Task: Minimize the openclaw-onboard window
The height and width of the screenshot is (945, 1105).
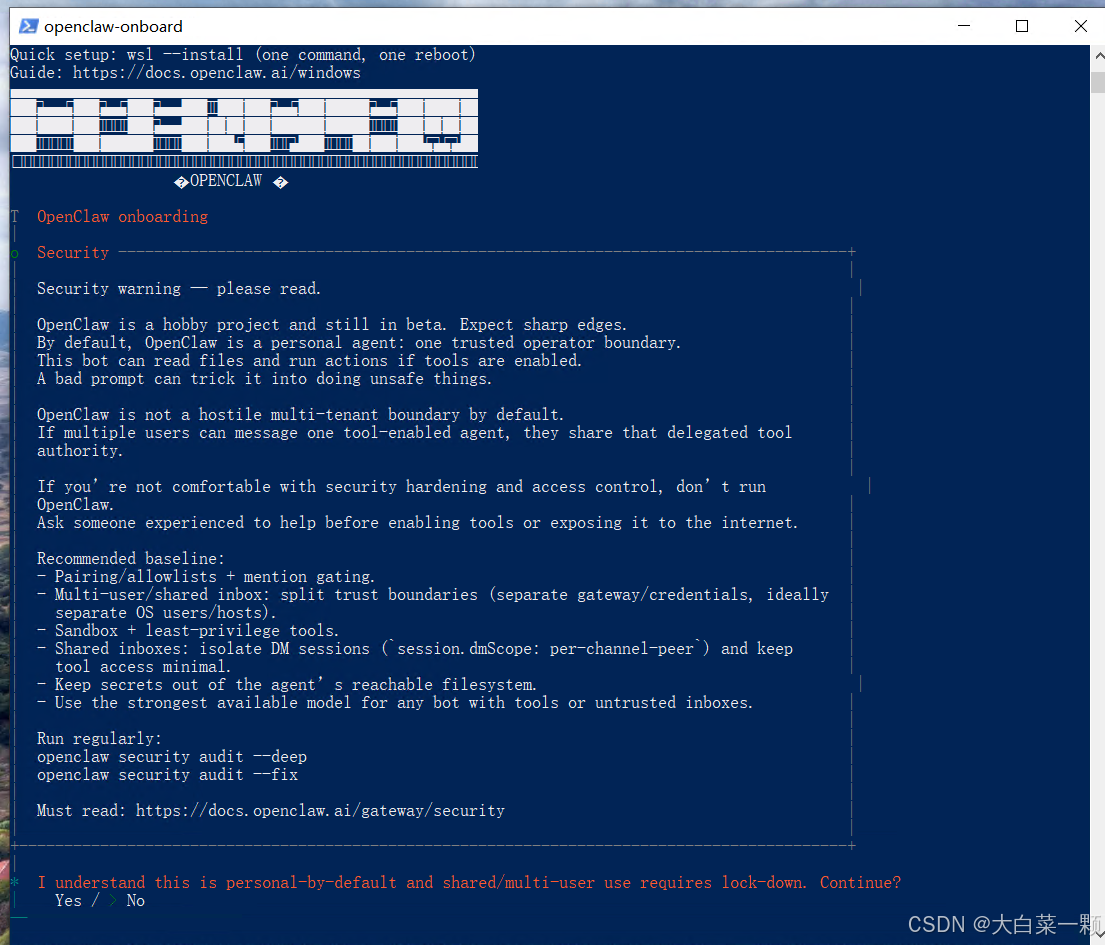Action: (x=964, y=26)
